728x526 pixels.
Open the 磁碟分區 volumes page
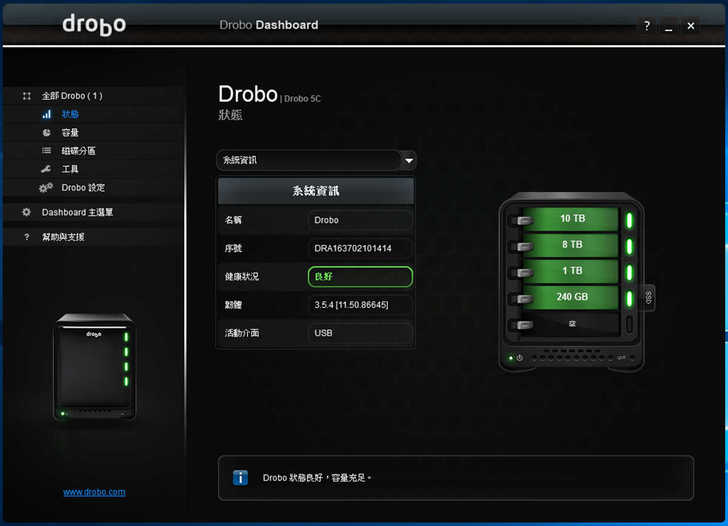[78, 151]
